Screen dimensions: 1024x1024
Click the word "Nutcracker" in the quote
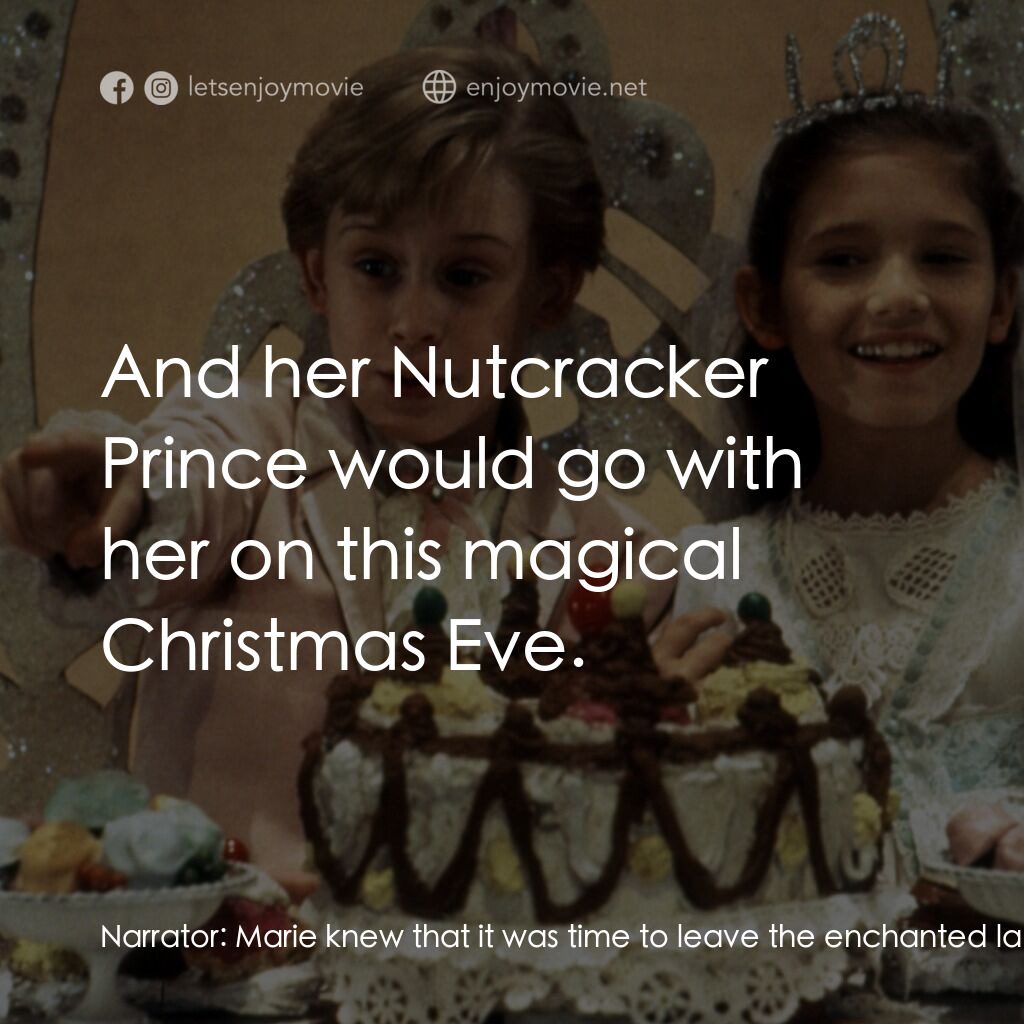click(580, 374)
